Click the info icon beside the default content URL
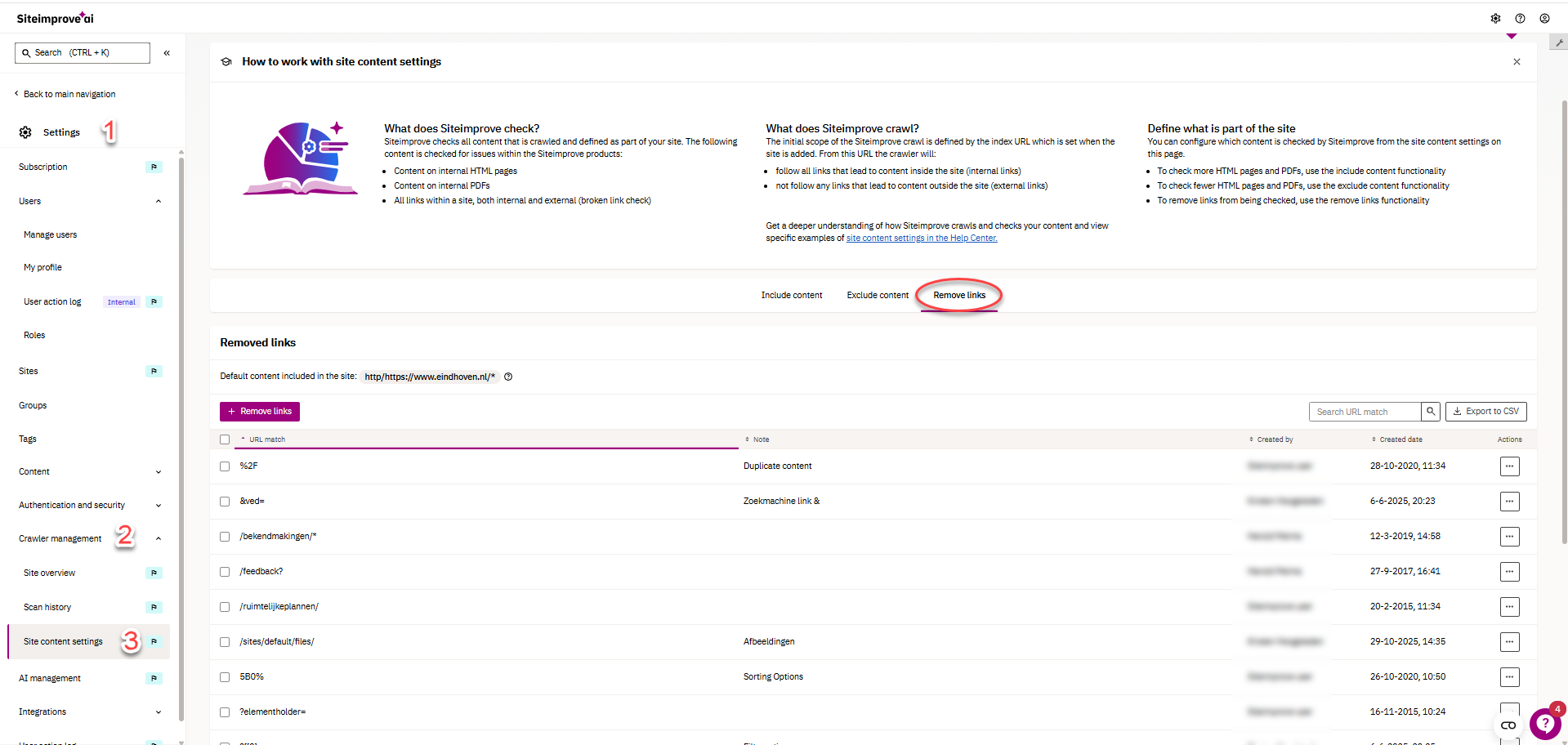The height and width of the screenshot is (745, 1568). click(x=508, y=377)
